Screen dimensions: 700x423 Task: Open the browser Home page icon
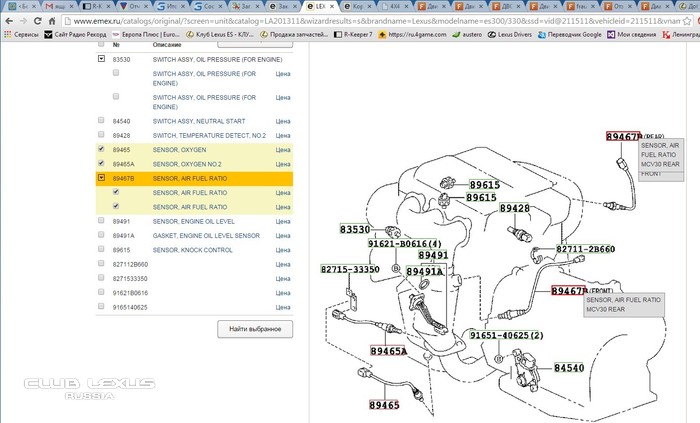click(52, 21)
